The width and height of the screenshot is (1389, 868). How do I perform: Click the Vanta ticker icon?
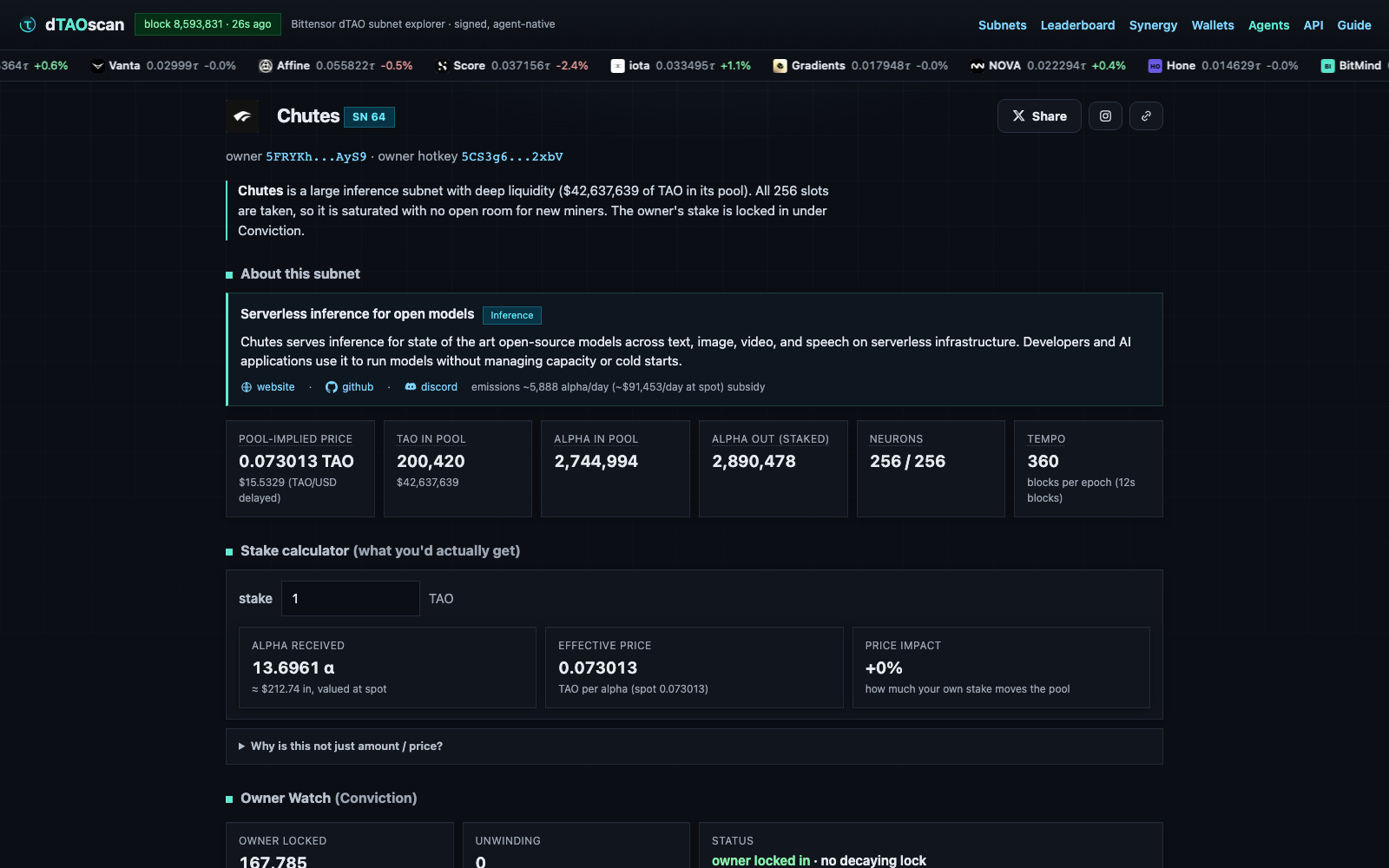tap(98, 66)
